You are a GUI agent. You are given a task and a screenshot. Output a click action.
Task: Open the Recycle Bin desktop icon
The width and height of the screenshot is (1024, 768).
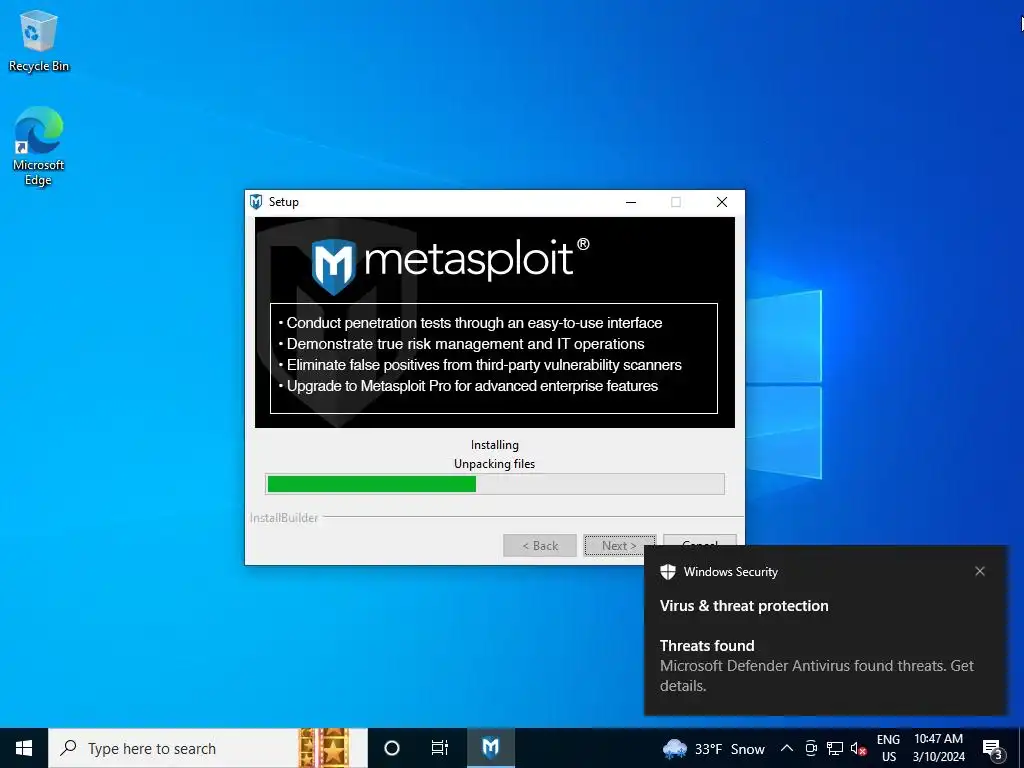pos(39,40)
